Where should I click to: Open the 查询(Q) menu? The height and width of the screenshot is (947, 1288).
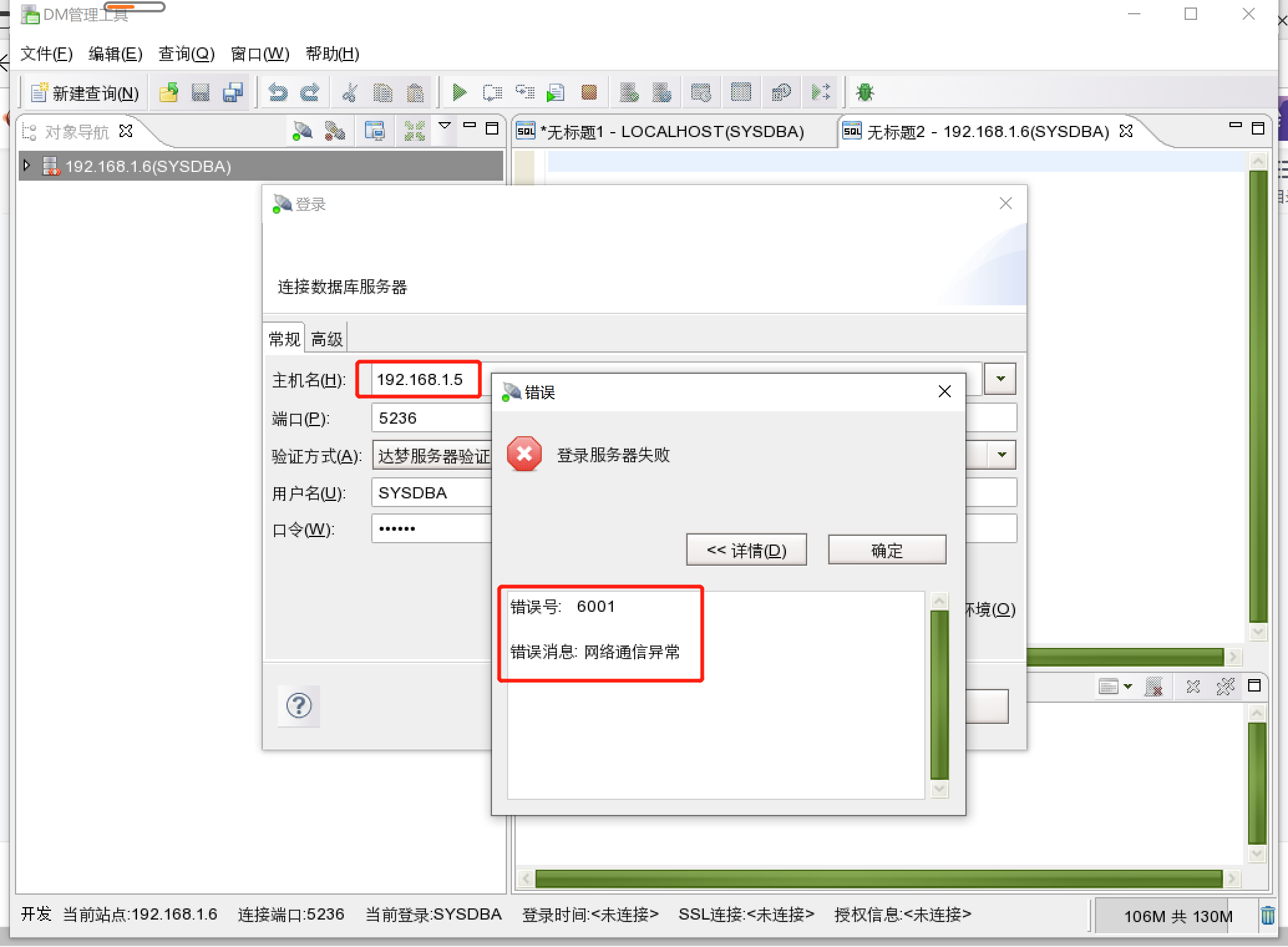click(x=186, y=54)
